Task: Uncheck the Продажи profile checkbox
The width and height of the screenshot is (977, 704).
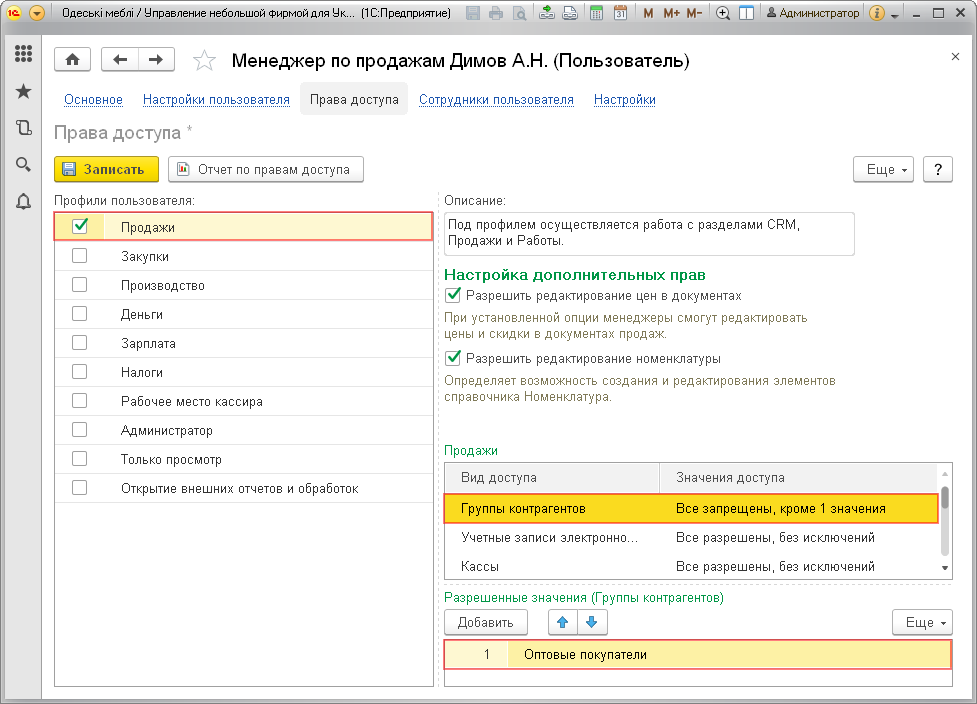Action: click(80, 227)
